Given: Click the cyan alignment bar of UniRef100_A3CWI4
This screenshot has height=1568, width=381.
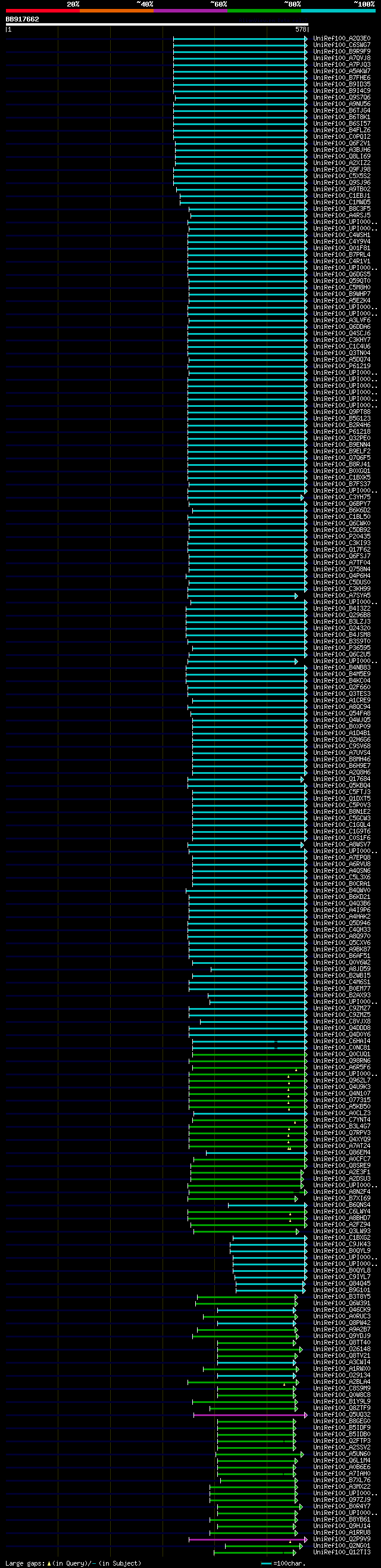Looking at the screenshot, I should [x=256, y=1362].
